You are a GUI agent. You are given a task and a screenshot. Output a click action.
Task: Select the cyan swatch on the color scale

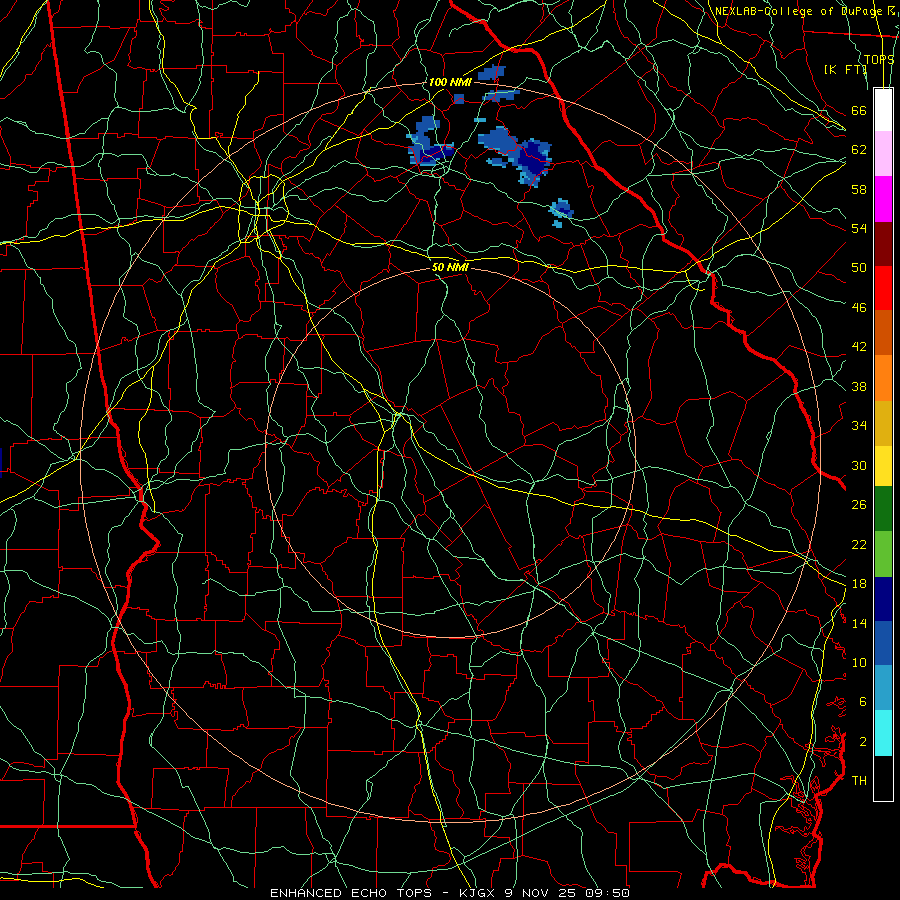click(883, 733)
